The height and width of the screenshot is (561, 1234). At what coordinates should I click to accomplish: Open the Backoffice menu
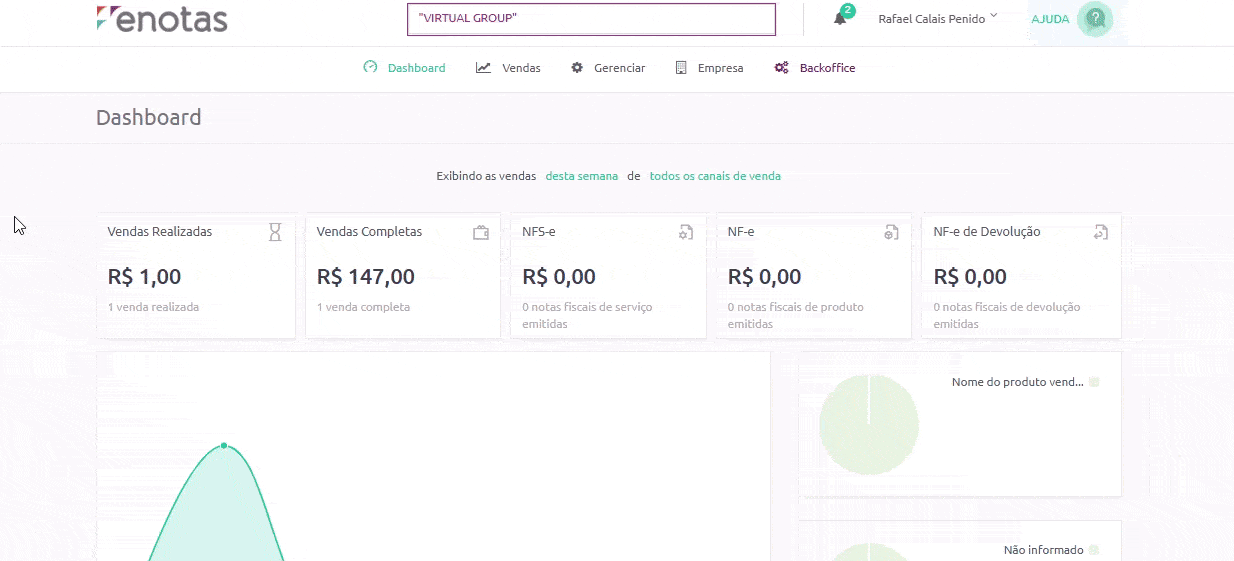click(x=815, y=68)
